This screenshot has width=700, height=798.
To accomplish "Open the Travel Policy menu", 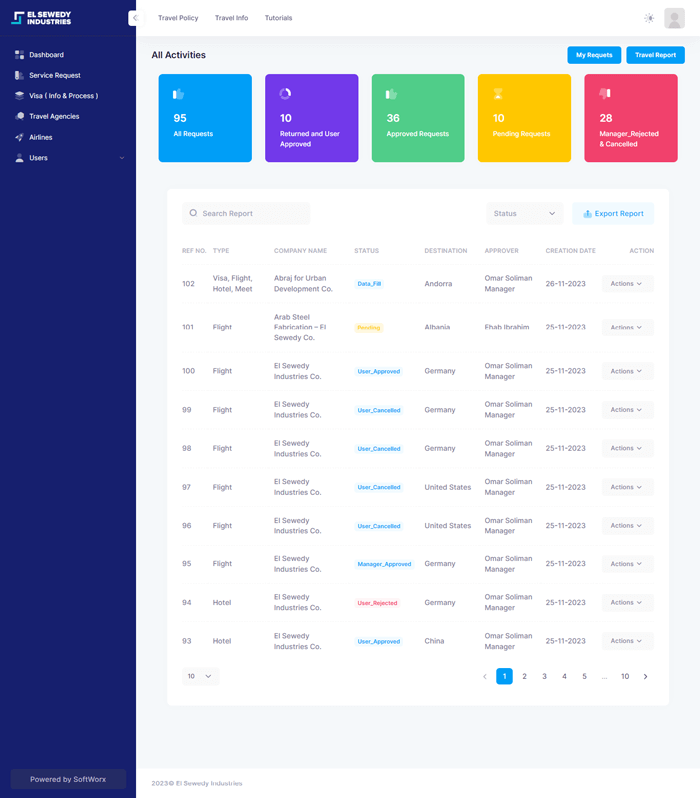I will (178, 18).
